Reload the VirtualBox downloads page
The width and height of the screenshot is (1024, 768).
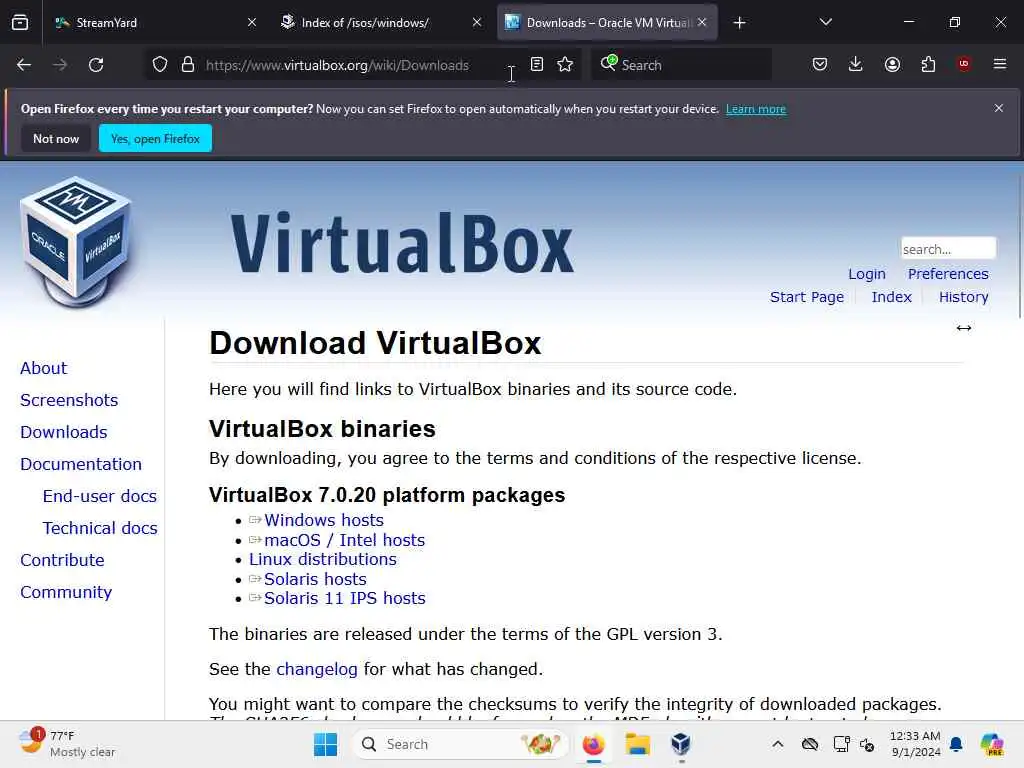pyautogui.click(x=96, y=65)
